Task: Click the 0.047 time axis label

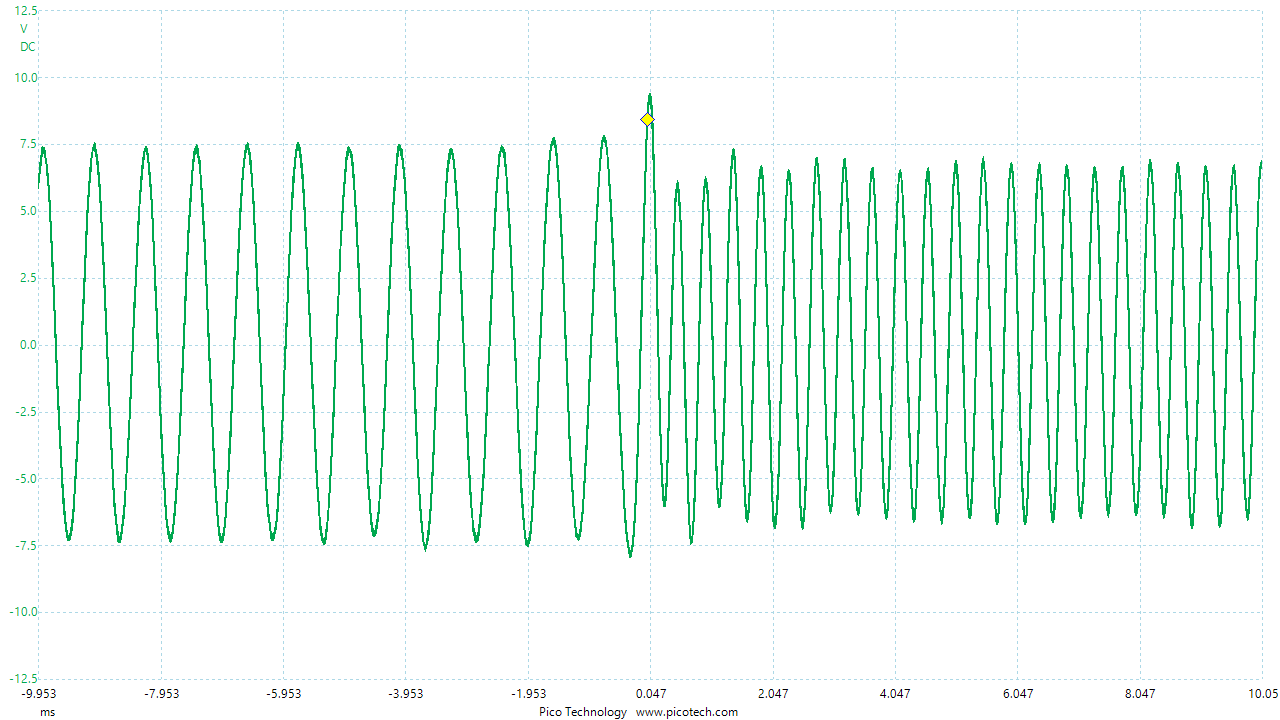Action: coord(651,693)
